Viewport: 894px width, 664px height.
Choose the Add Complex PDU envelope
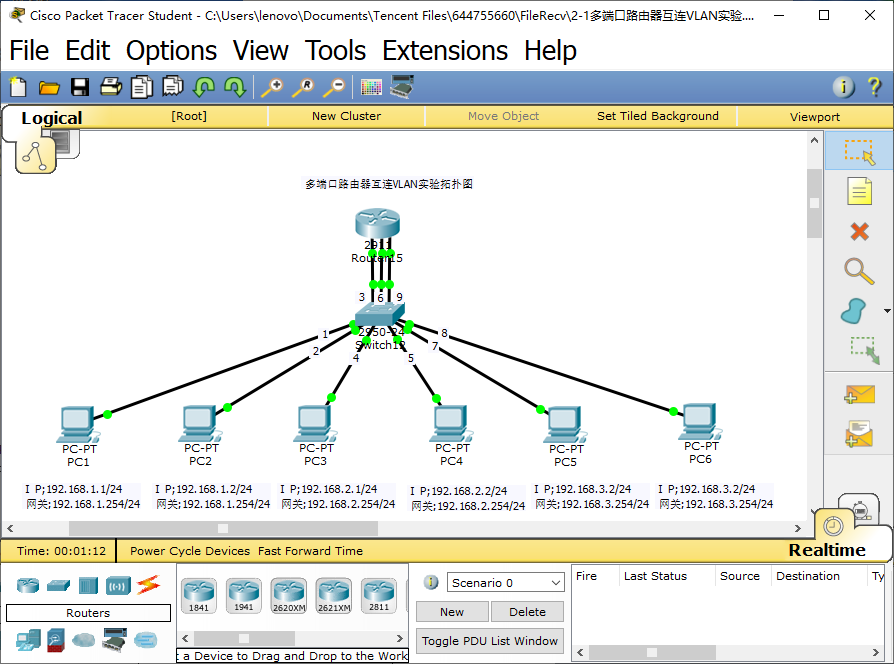[859, 434]
